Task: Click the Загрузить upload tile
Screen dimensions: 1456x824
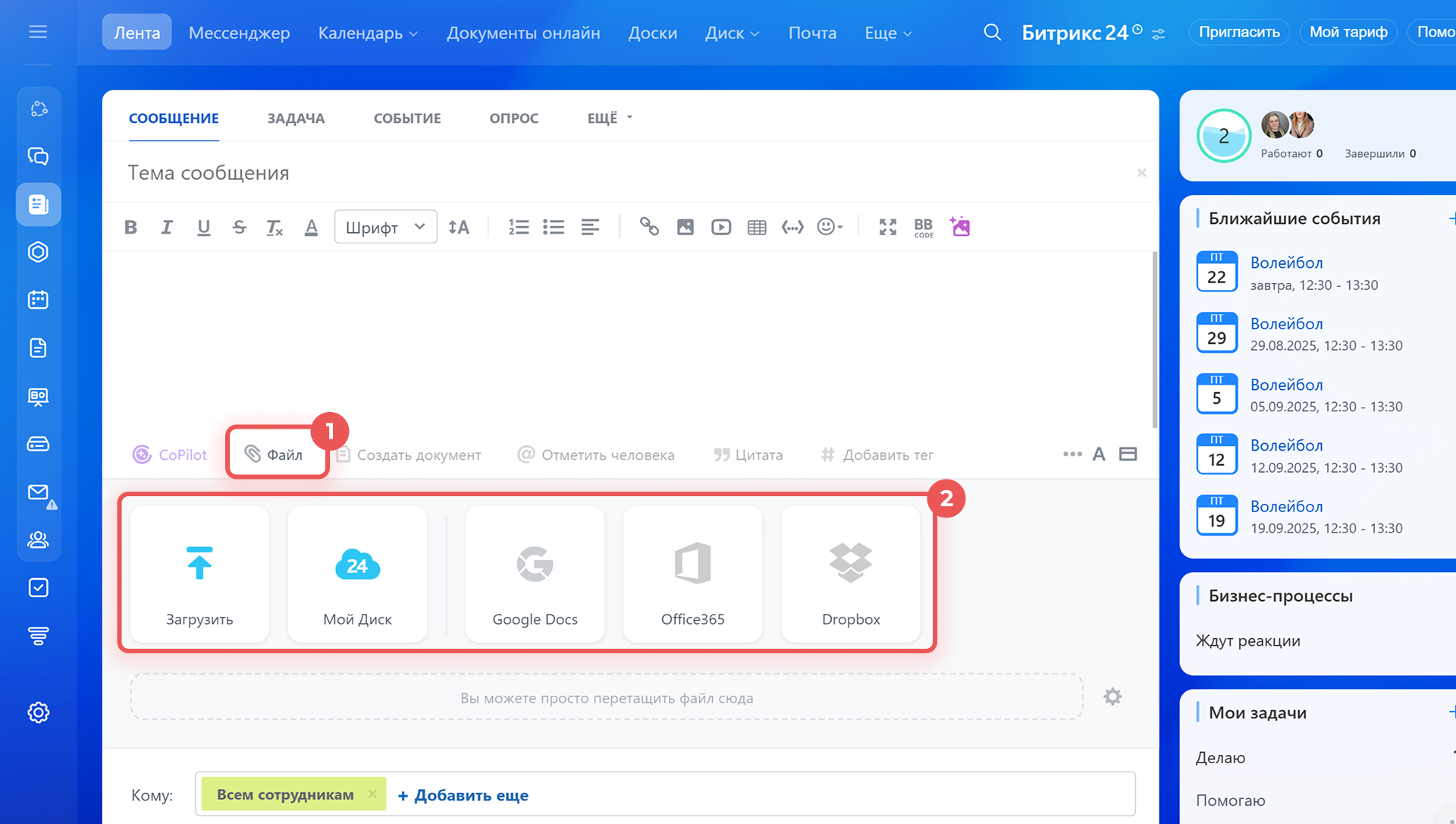Action: pyautogui.click(x=199, y=574)
